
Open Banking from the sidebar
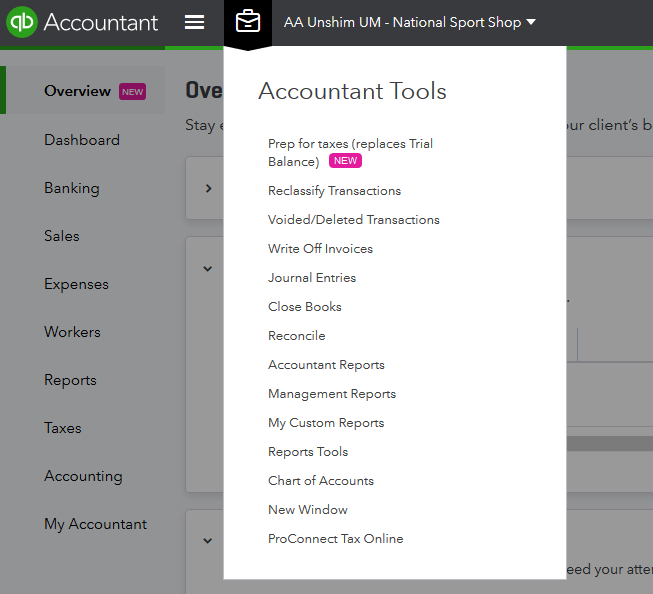(72, 188)
